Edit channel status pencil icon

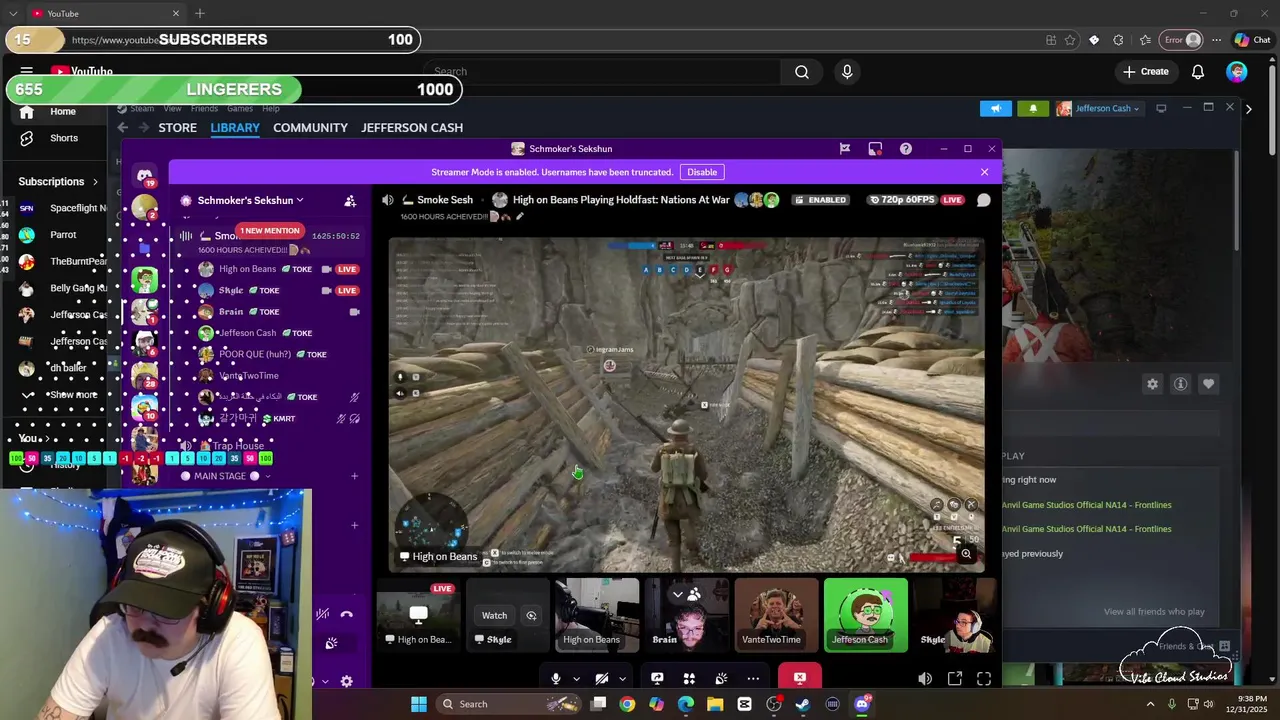click(x=519, y=216)
